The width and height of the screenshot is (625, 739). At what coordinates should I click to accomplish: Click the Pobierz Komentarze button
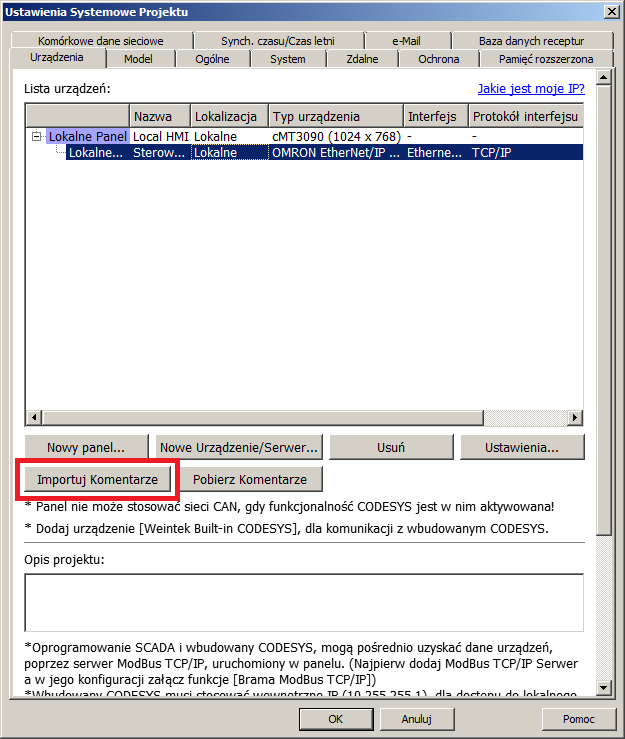tap(251, 479)
